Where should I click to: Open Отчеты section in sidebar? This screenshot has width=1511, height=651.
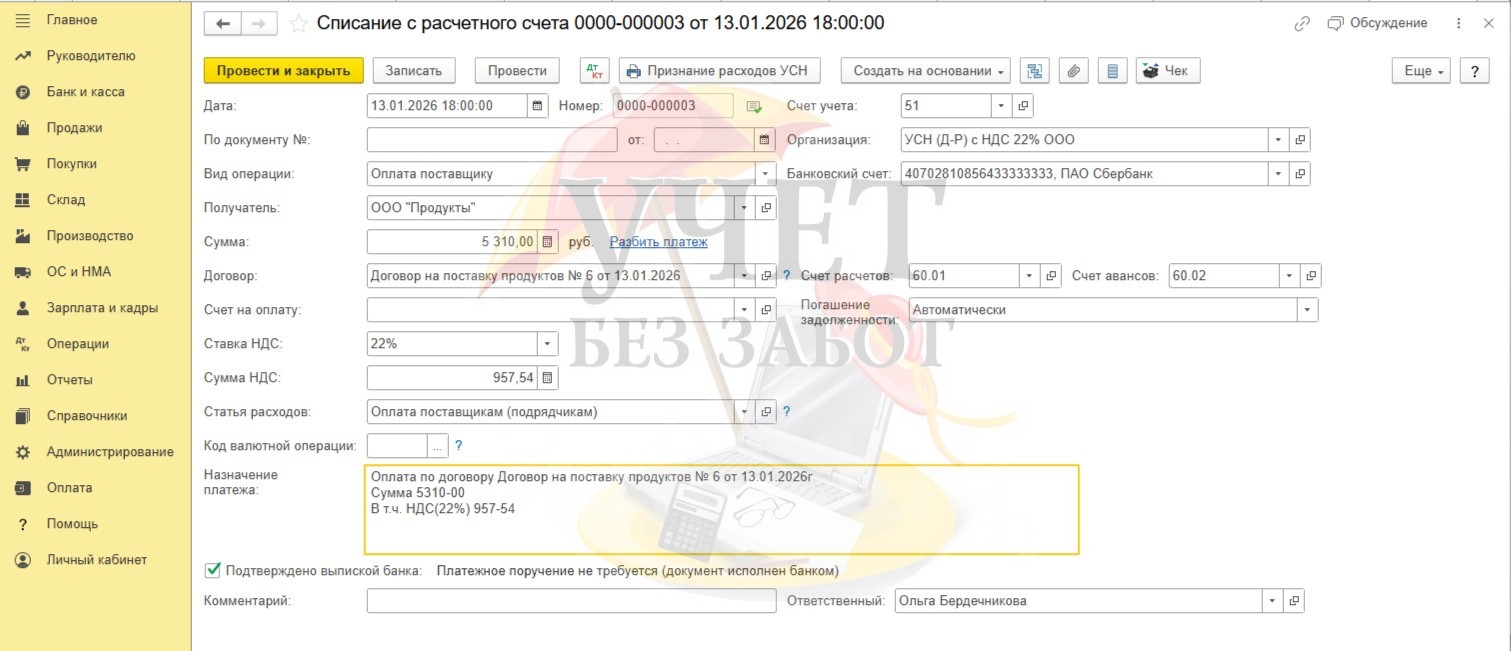(69, 380)
